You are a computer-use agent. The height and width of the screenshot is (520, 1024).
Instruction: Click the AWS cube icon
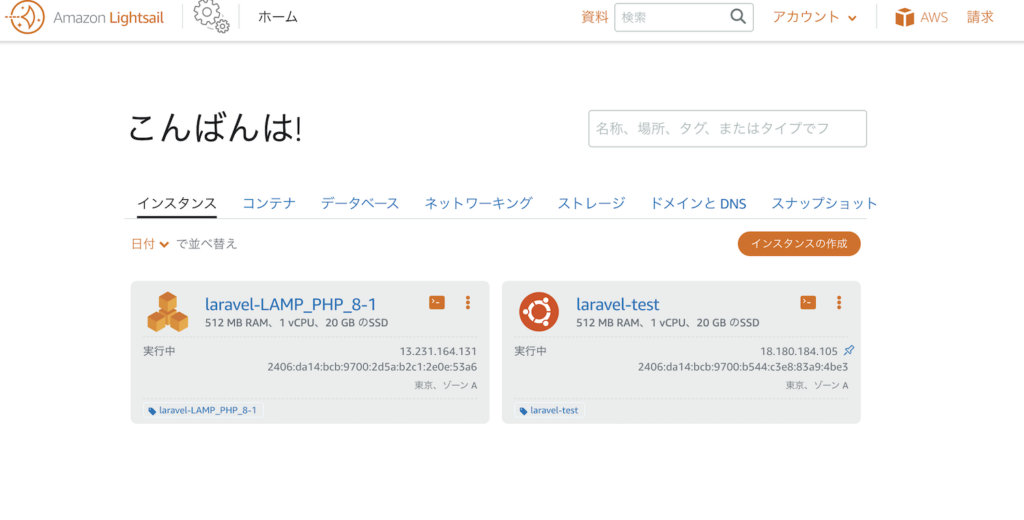[904, 18]
